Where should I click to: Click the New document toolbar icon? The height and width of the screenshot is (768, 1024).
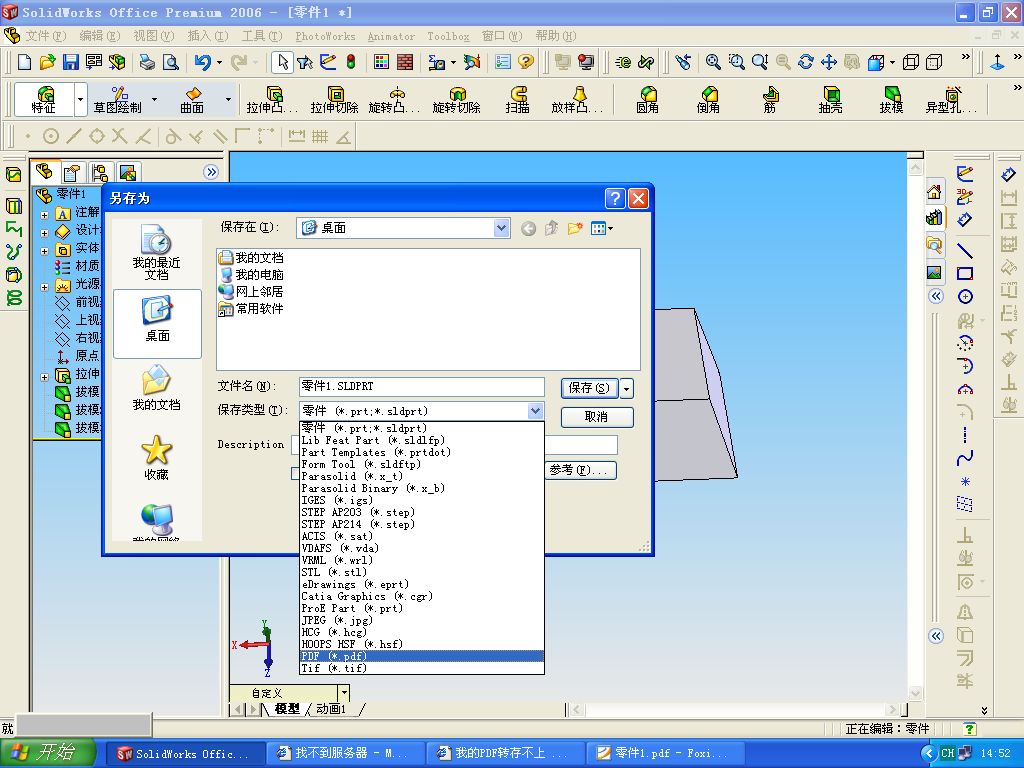tap(24, 62)
